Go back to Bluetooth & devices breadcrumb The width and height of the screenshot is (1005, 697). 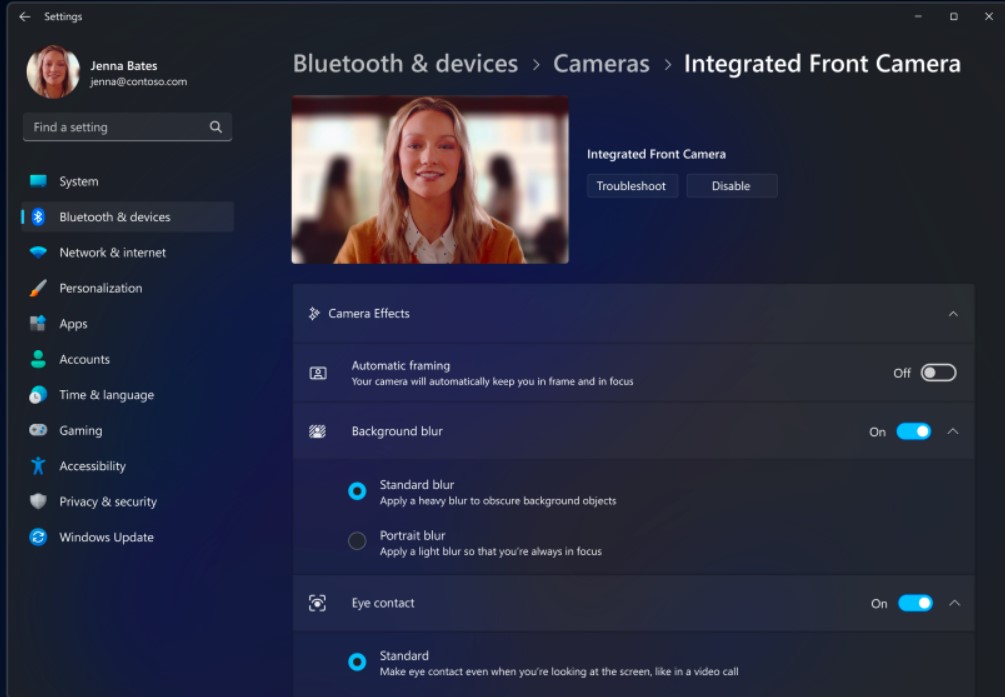tap(405, 63)
